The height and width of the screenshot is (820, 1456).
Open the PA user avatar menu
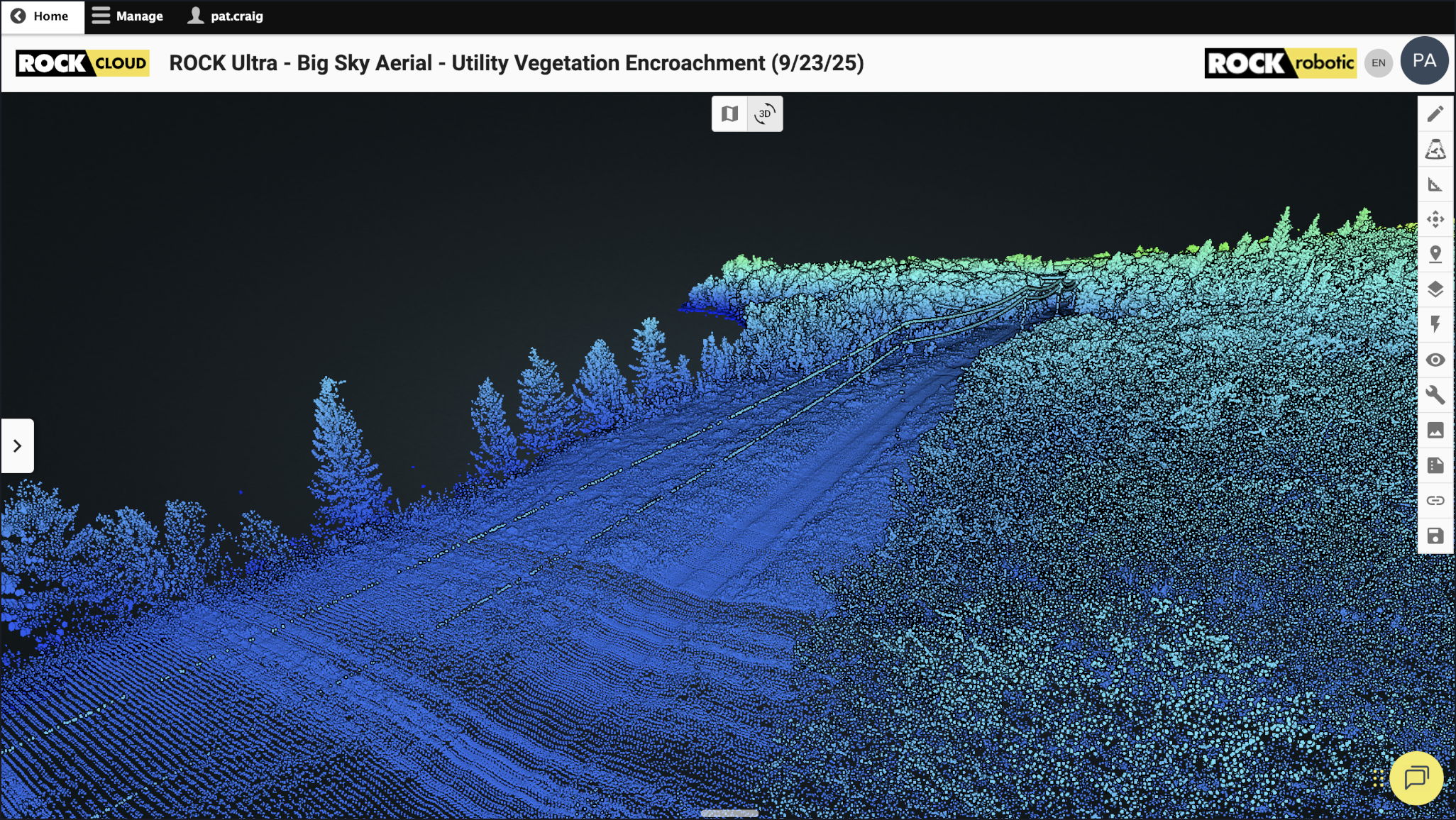[1423, 61]
